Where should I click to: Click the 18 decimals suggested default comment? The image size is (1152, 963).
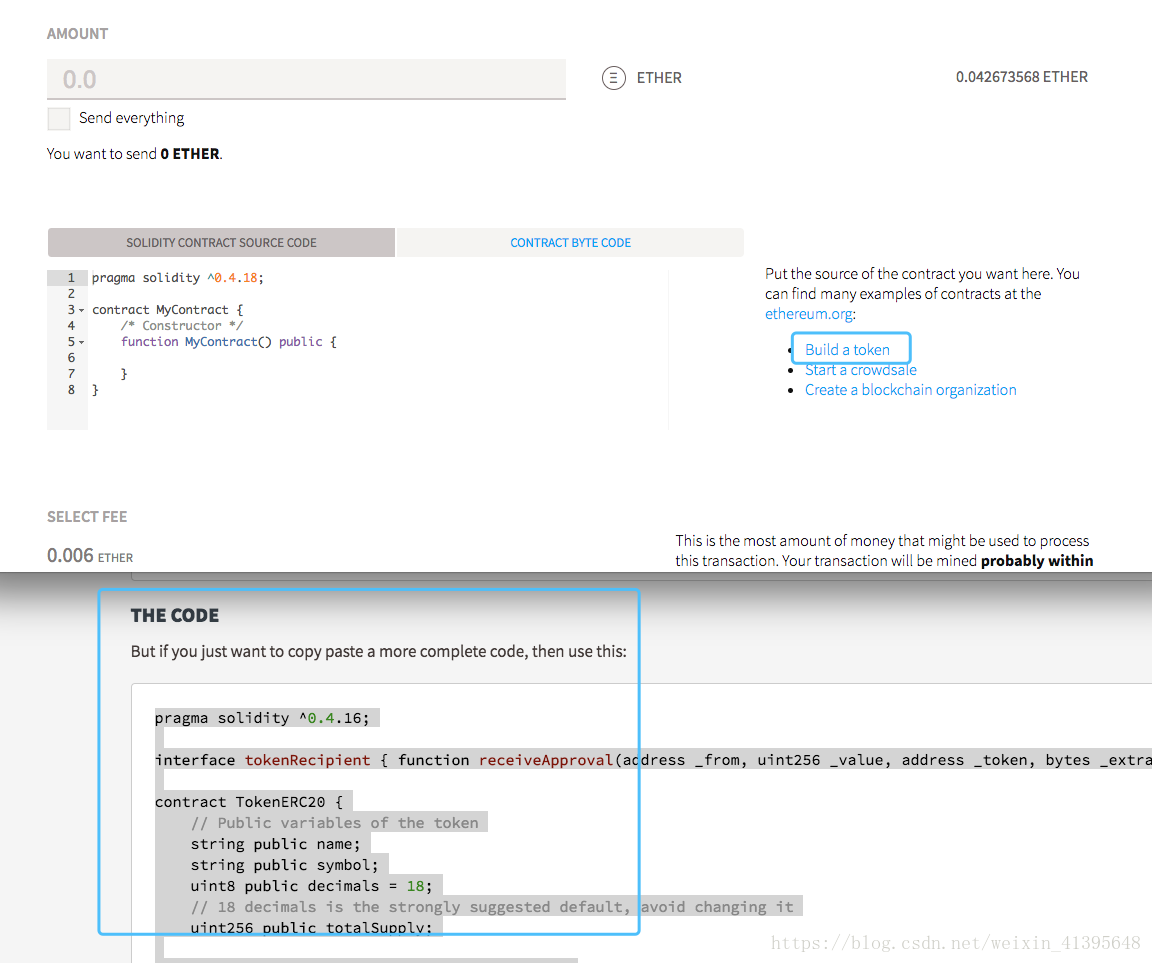[x=492, y=907]
